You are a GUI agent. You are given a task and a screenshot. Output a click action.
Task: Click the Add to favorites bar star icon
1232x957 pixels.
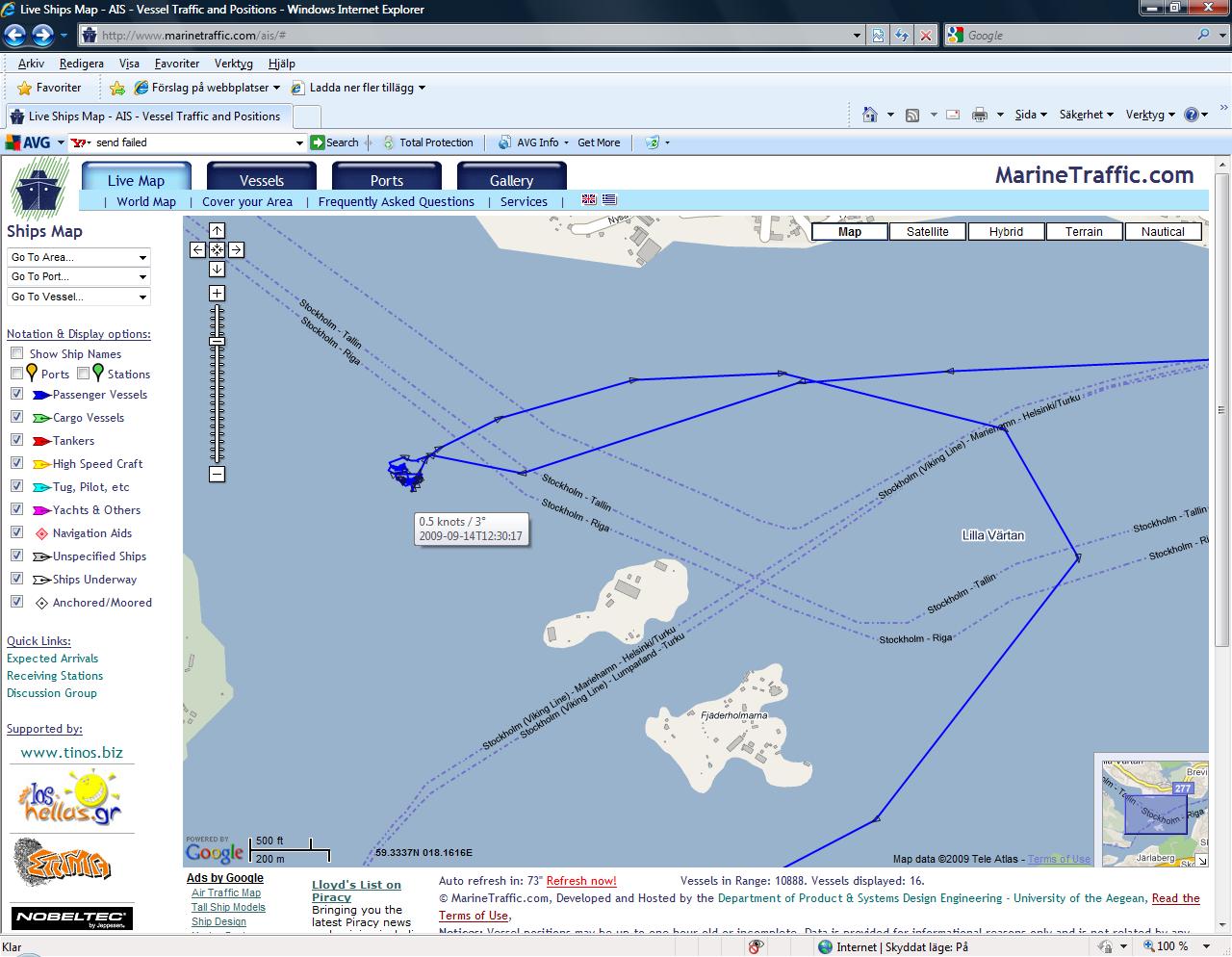[117, 88]
